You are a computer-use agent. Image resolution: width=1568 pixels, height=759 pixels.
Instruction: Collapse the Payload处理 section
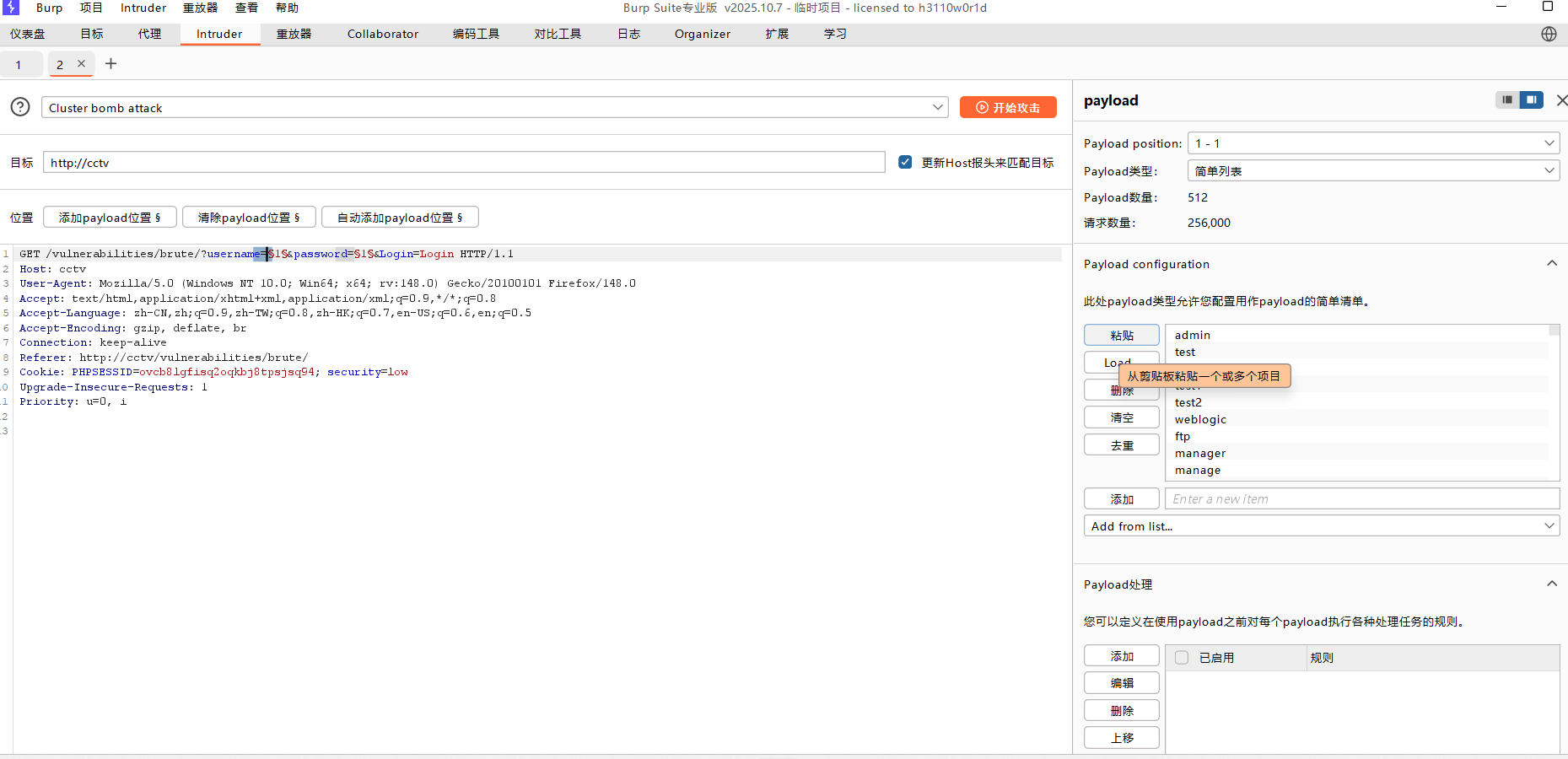1551,584
